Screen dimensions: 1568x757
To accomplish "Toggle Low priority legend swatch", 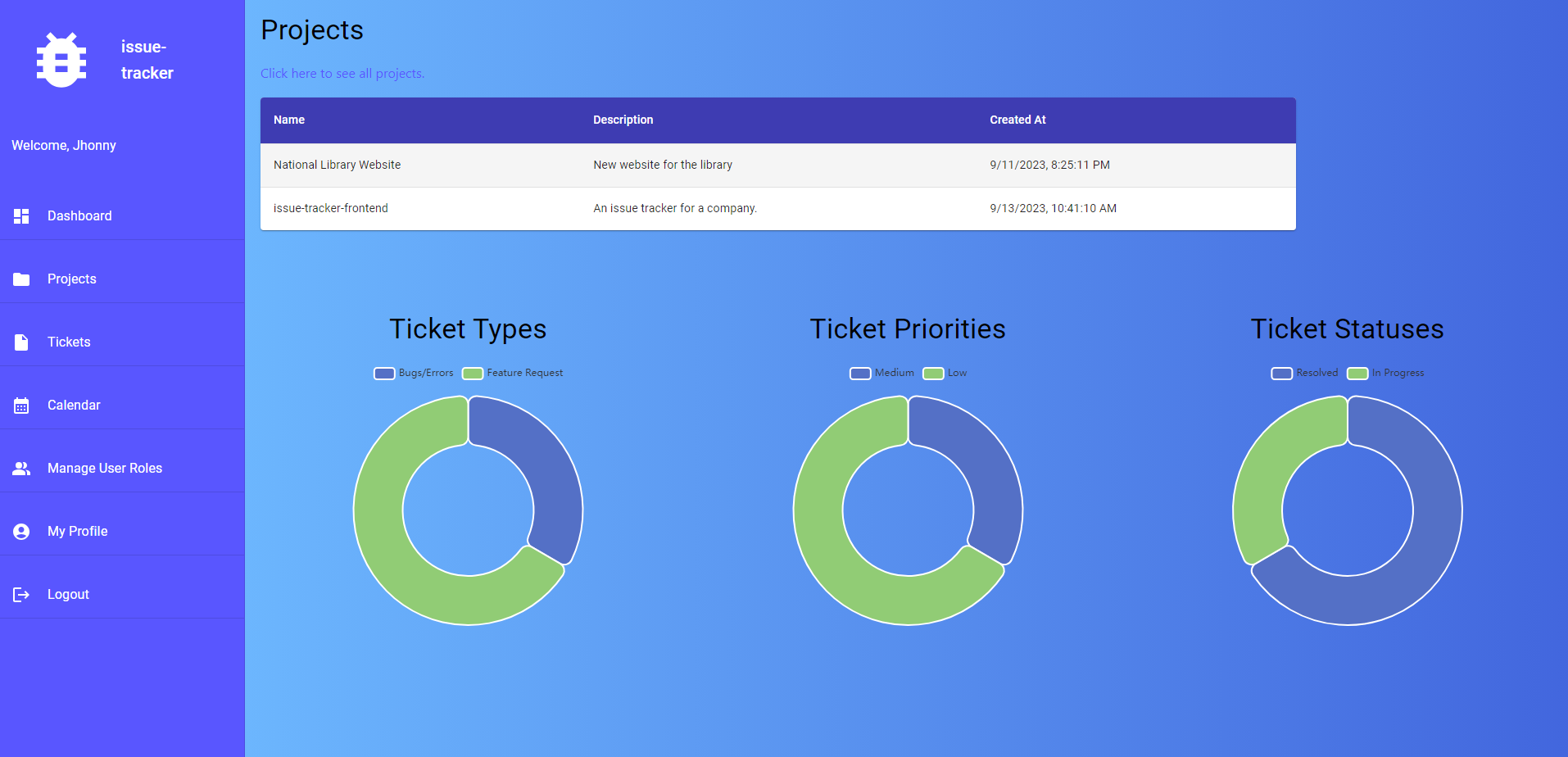I will click(x=933, y=374).
